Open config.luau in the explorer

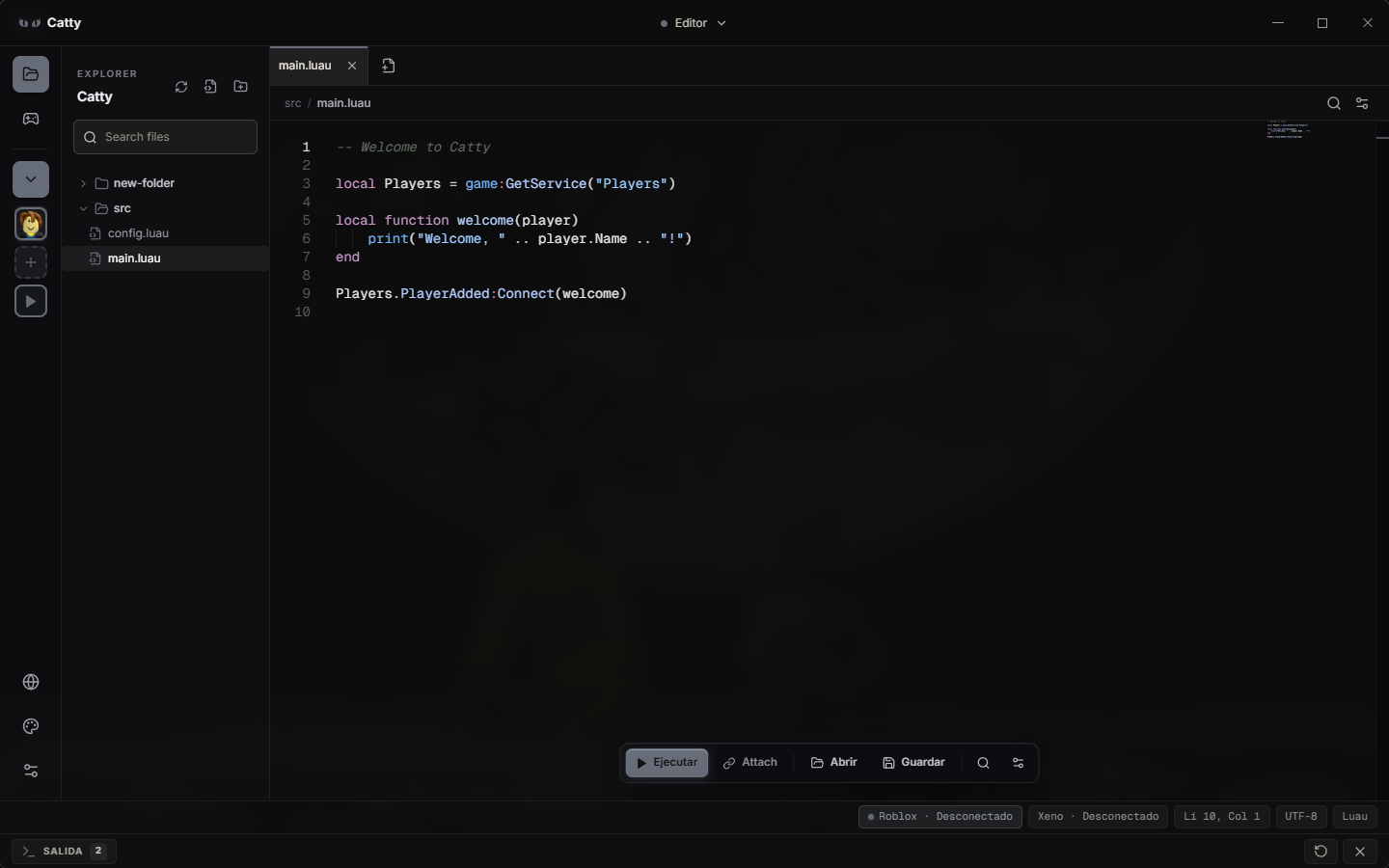[165, 233]
